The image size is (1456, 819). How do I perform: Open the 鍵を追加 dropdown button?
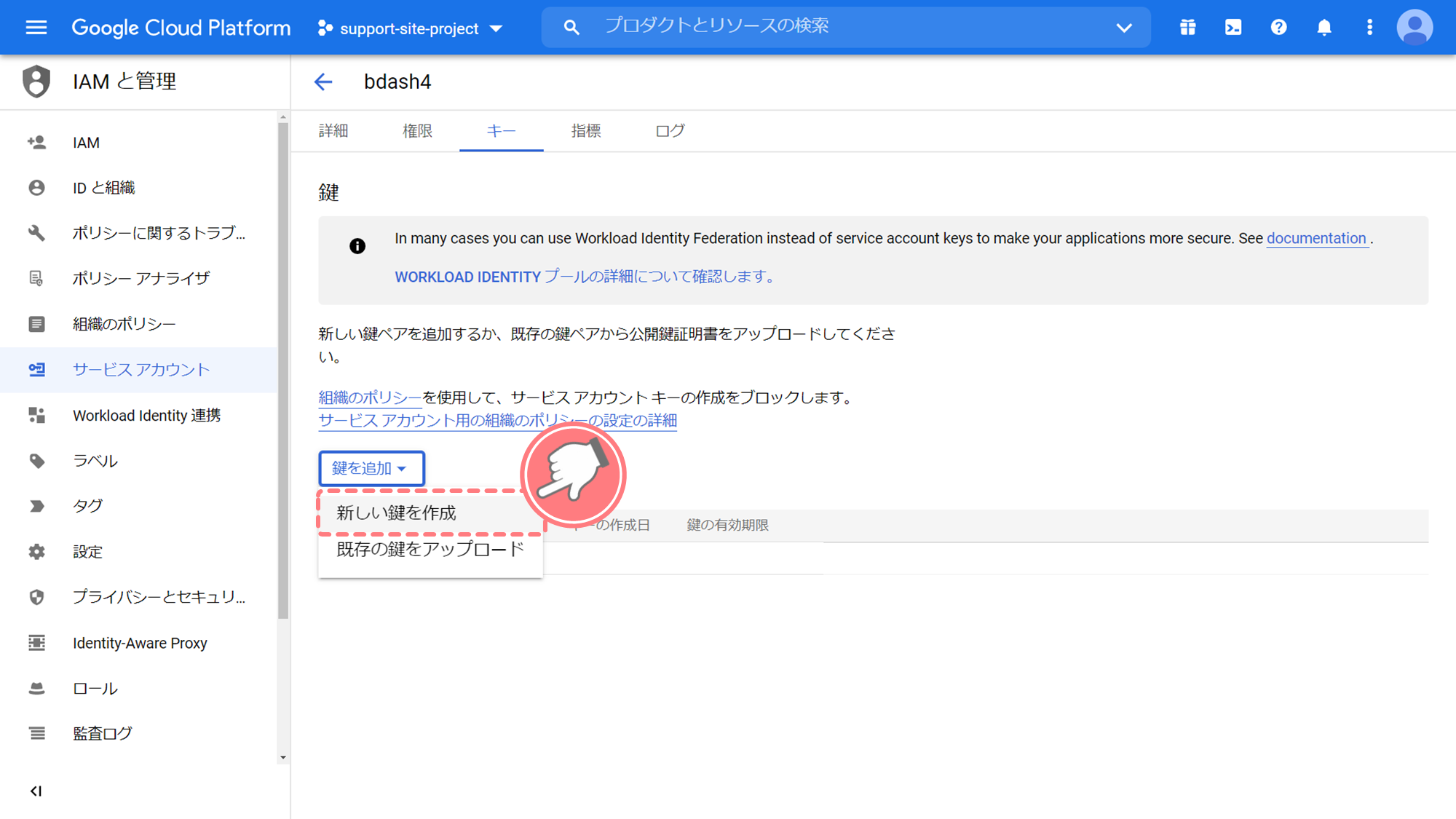371,468
